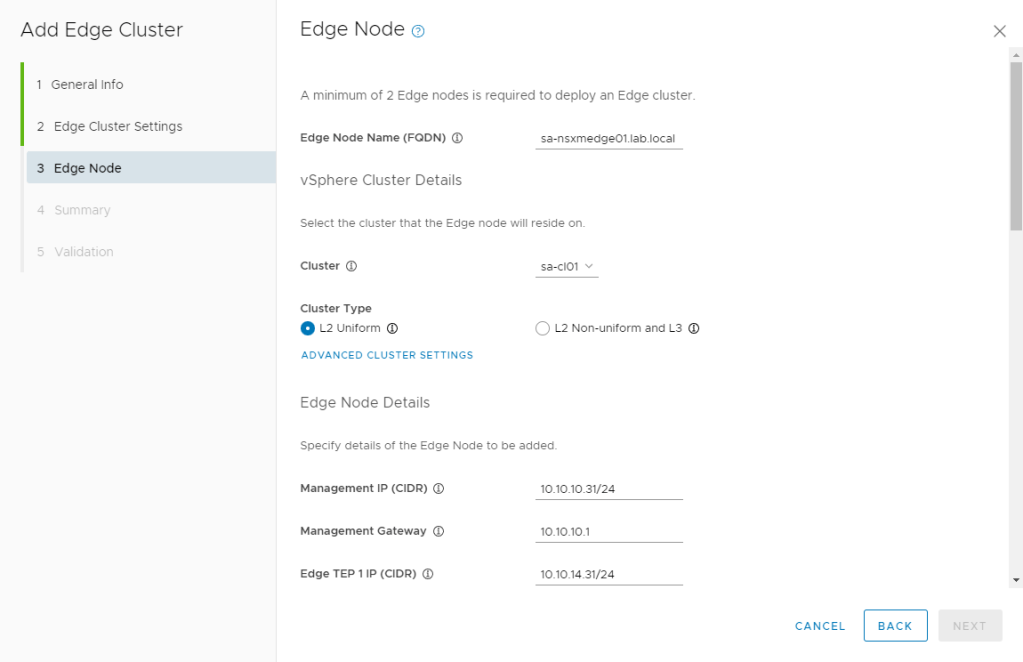Go to General Info step
Screen dimensions: 1023x662
click(x=87, y=85)
